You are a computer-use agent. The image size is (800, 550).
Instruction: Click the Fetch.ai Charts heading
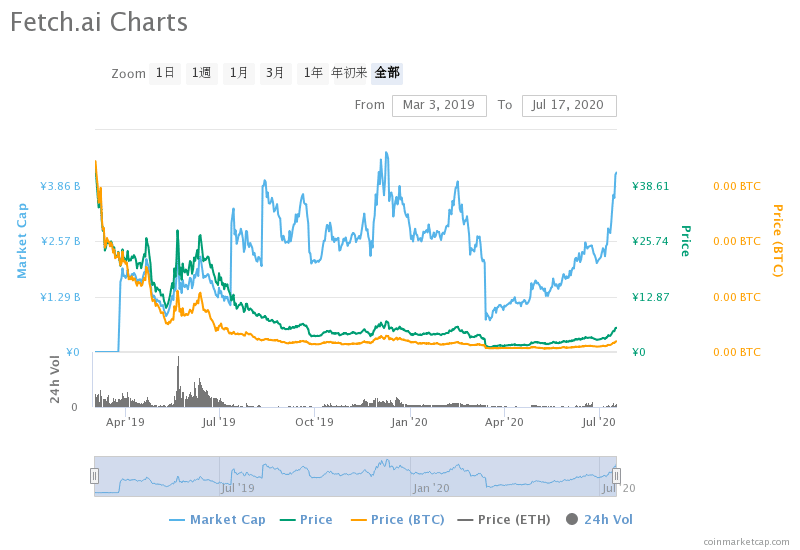click(x=99, y=22)
